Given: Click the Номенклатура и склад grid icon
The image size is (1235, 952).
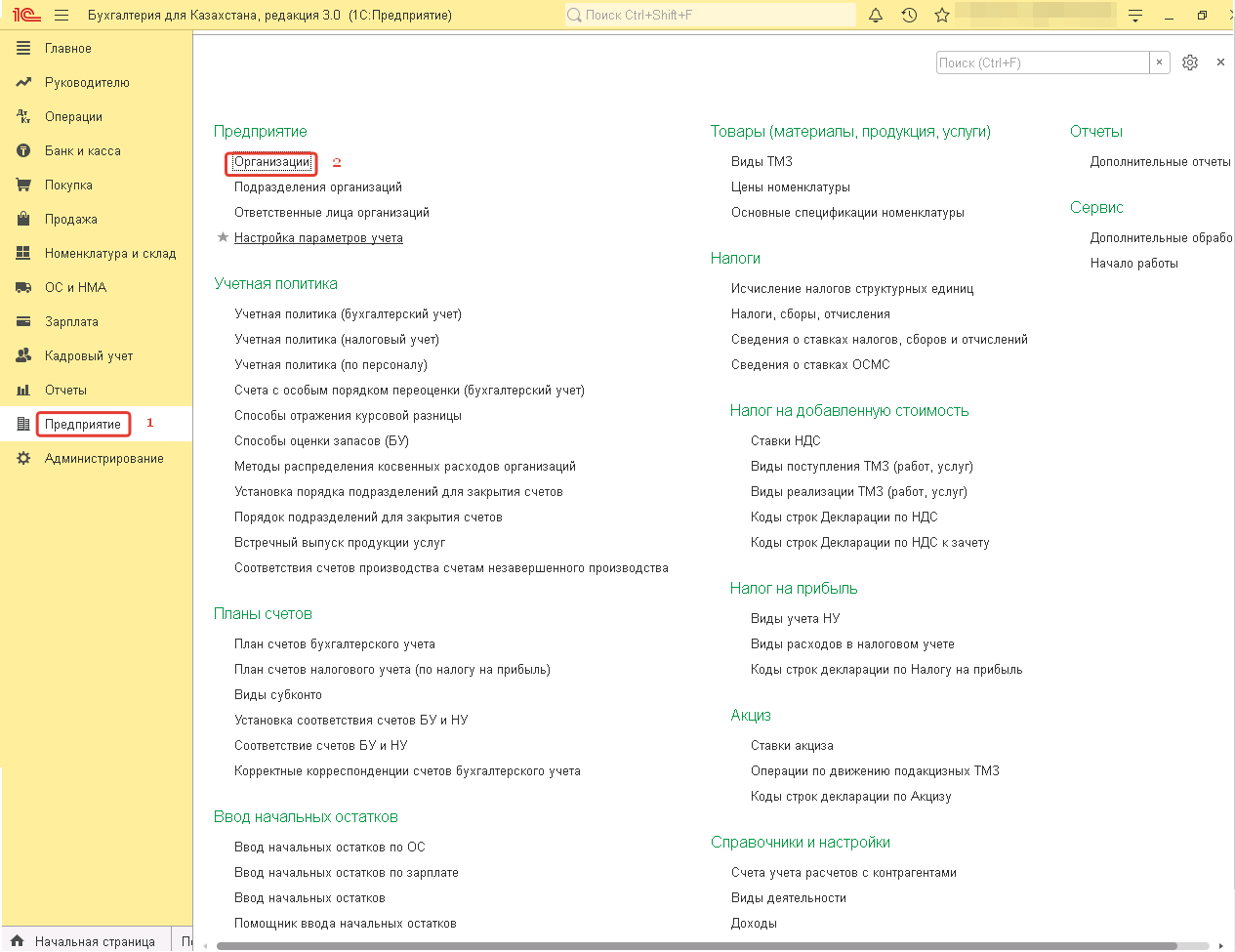Looking at the screenshot, I should (23, 253).
